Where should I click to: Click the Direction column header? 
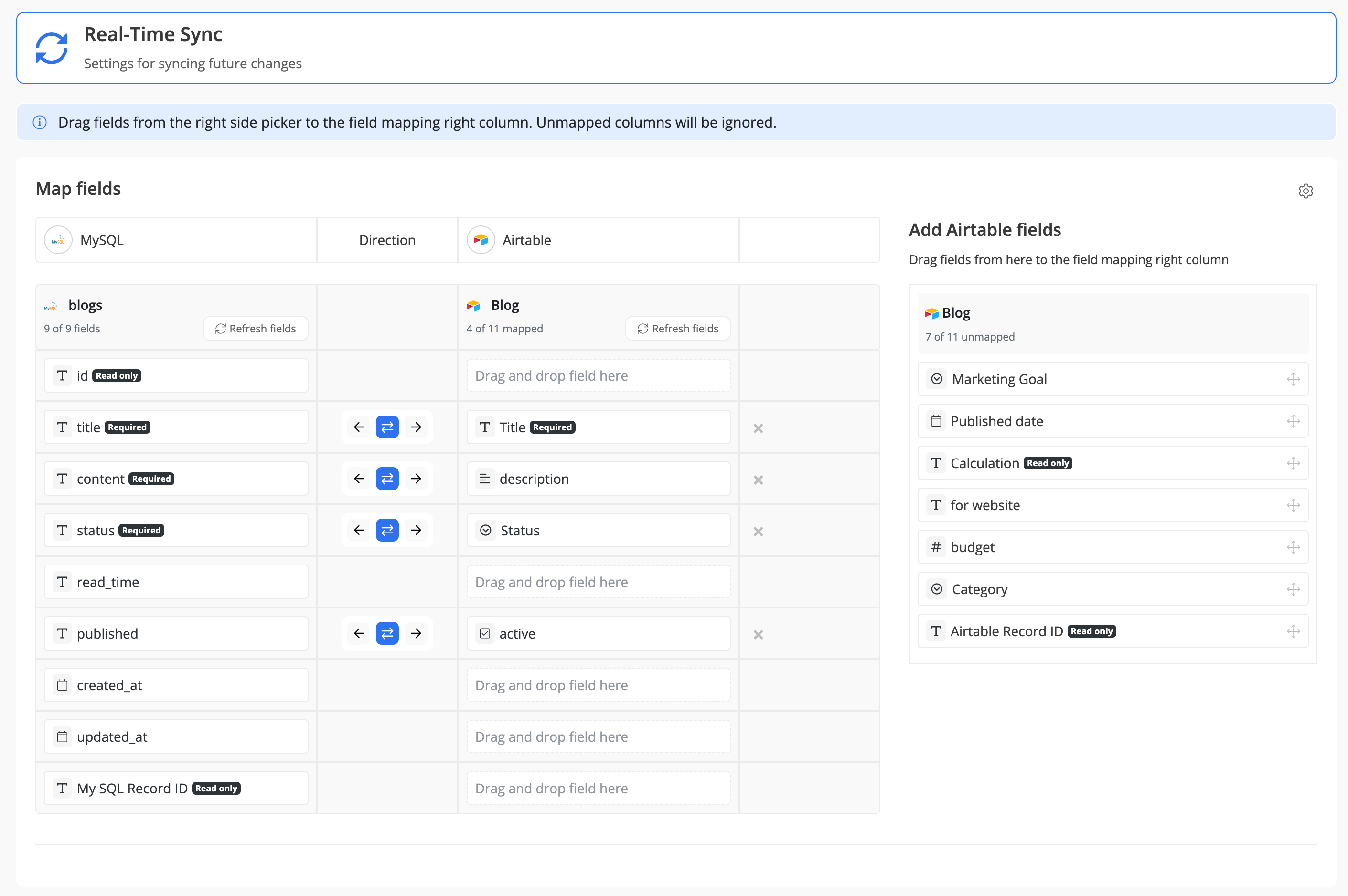coord(387,240)
